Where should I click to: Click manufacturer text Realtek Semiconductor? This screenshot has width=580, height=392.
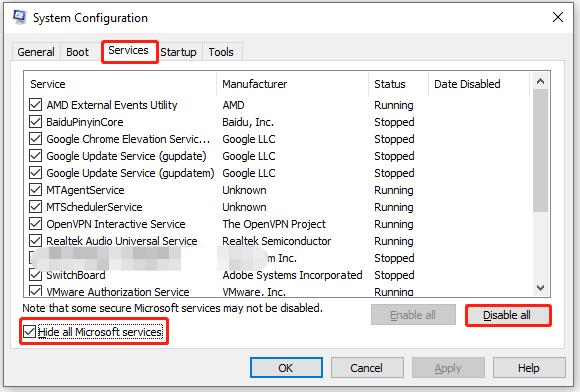(x=277, y=241)
